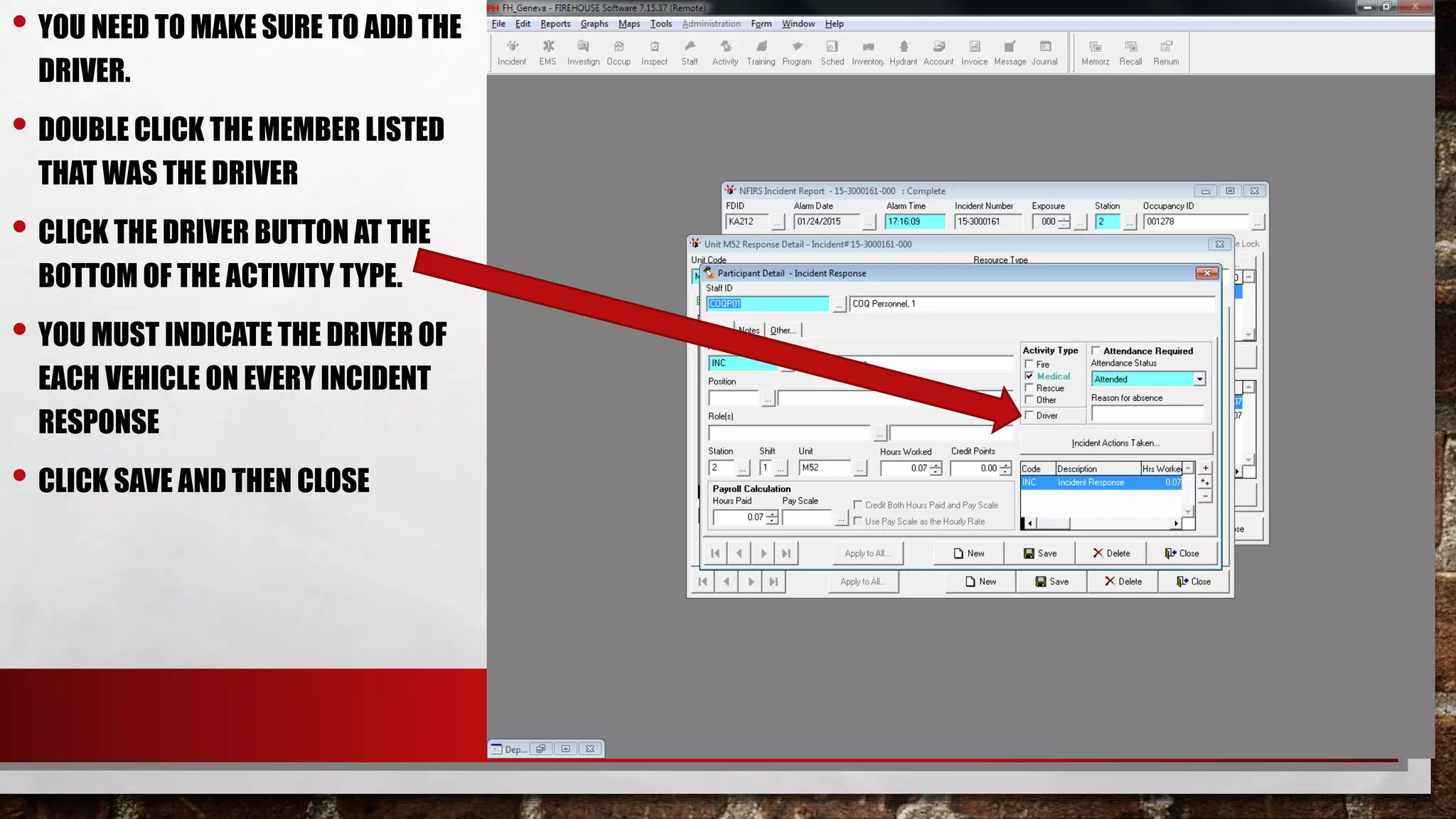The width and height of the screenshot is (1456, 819).
Task: Switch to the Other... tab
Action: tap(783, 331)
